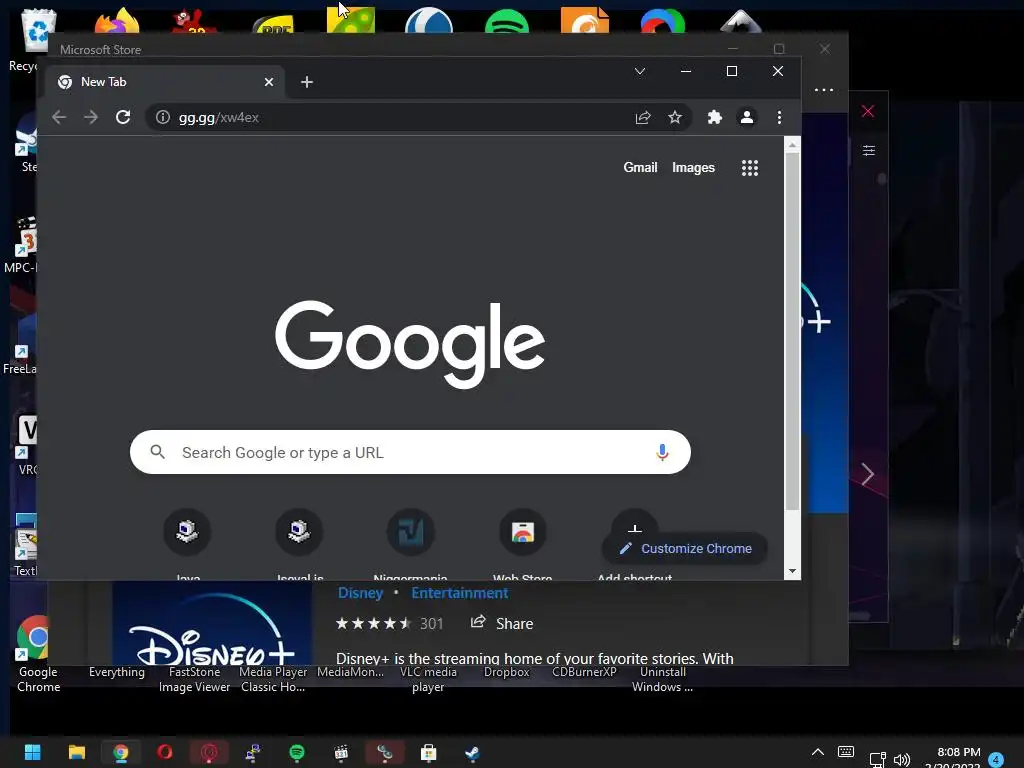Open Microsoft Store from the taskbar

[428, 752]
